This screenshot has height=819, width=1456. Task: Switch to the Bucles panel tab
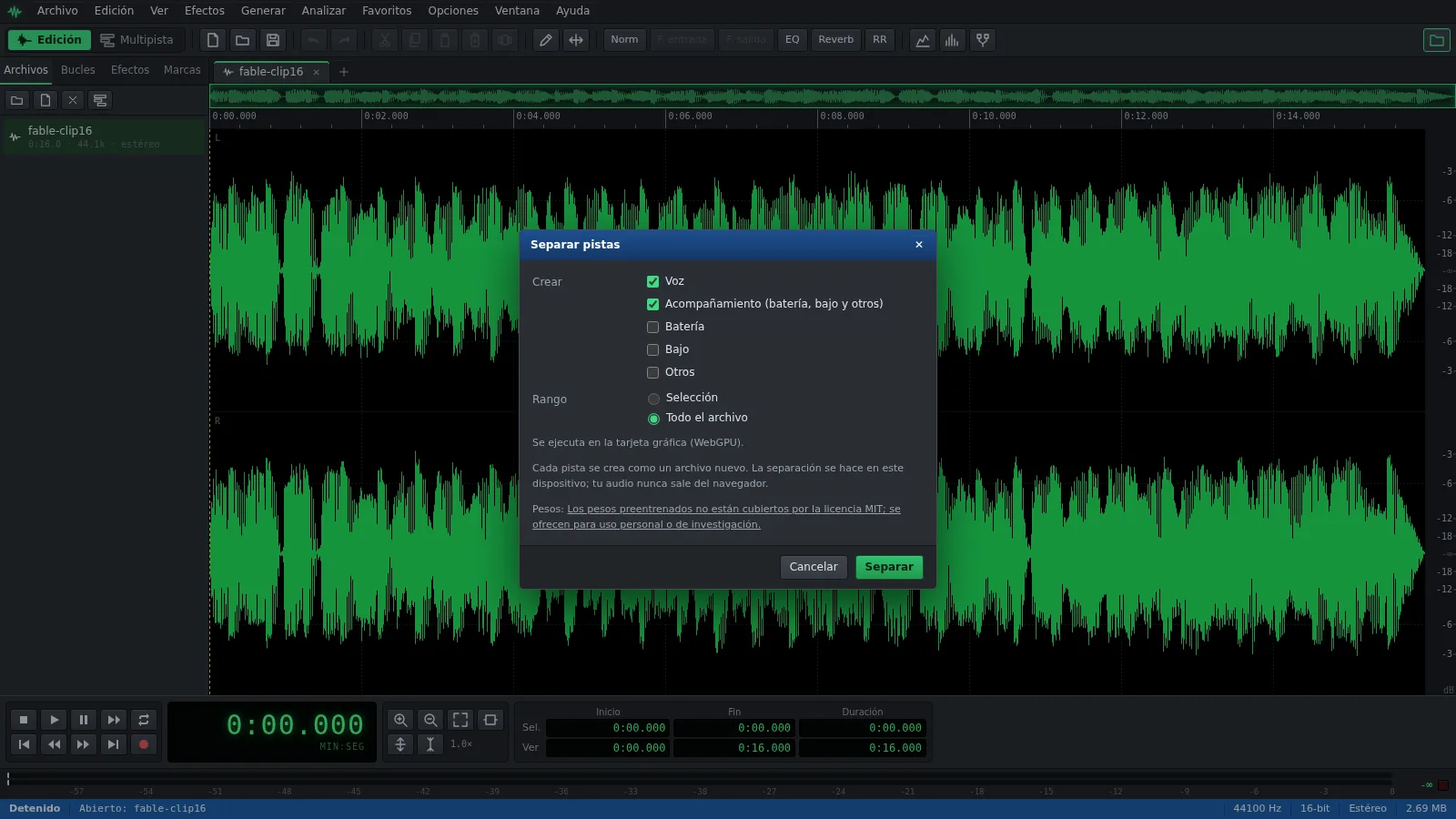tap(78, 70)
